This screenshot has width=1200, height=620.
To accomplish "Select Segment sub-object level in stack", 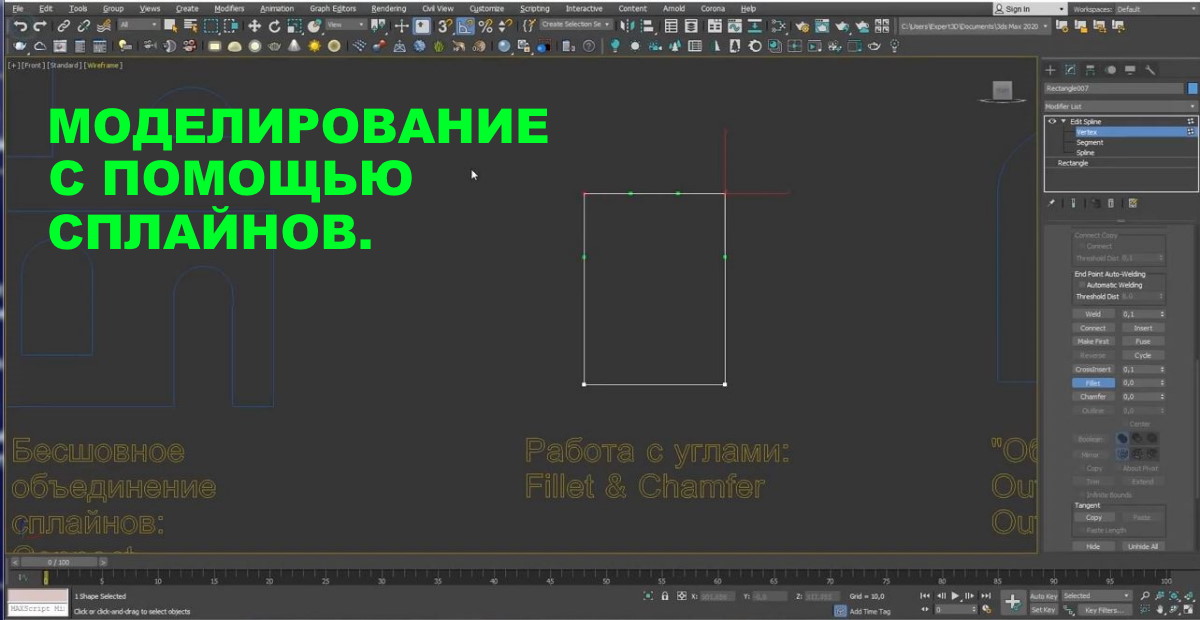I will point(1090,143).
